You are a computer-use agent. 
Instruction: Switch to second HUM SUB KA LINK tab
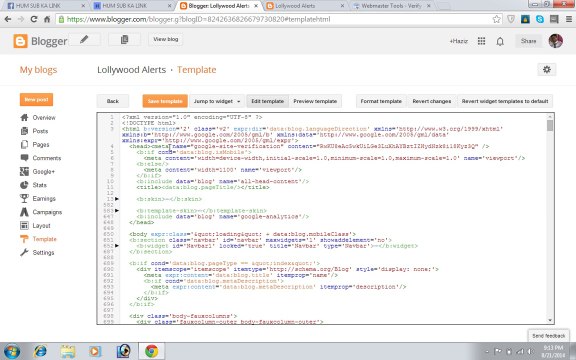[x=133, y=6]
